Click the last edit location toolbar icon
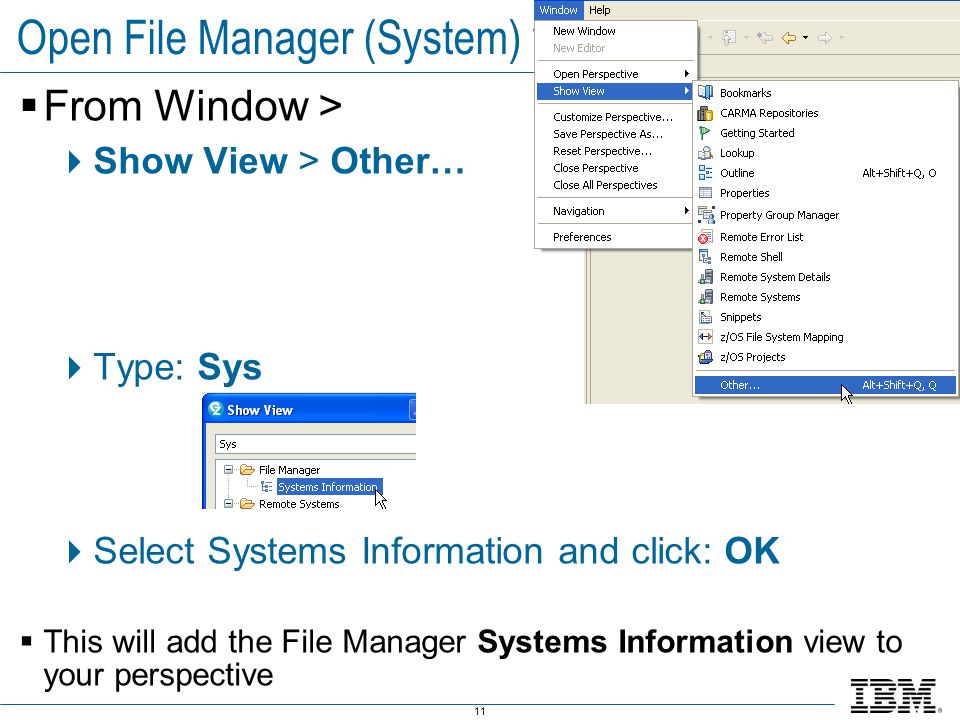This screenshot has width=960, height=720. pyautogui.click(x=765, y=38)
